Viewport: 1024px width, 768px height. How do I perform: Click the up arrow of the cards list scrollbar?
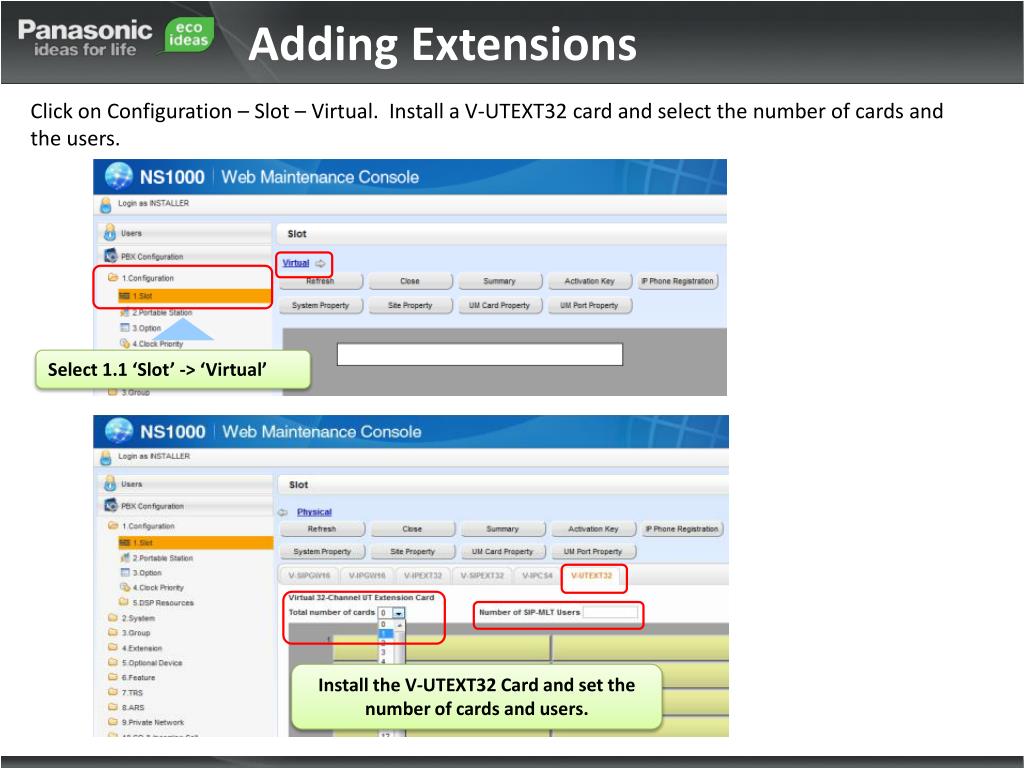point(399,625)
